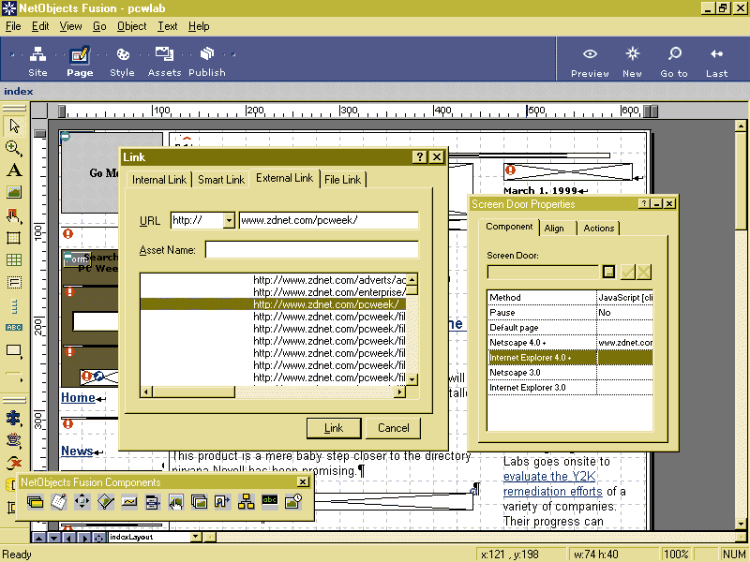Click the first Components toolbar icon
Image resolution: width=750 pixels, height=562 pixels.
35,502
